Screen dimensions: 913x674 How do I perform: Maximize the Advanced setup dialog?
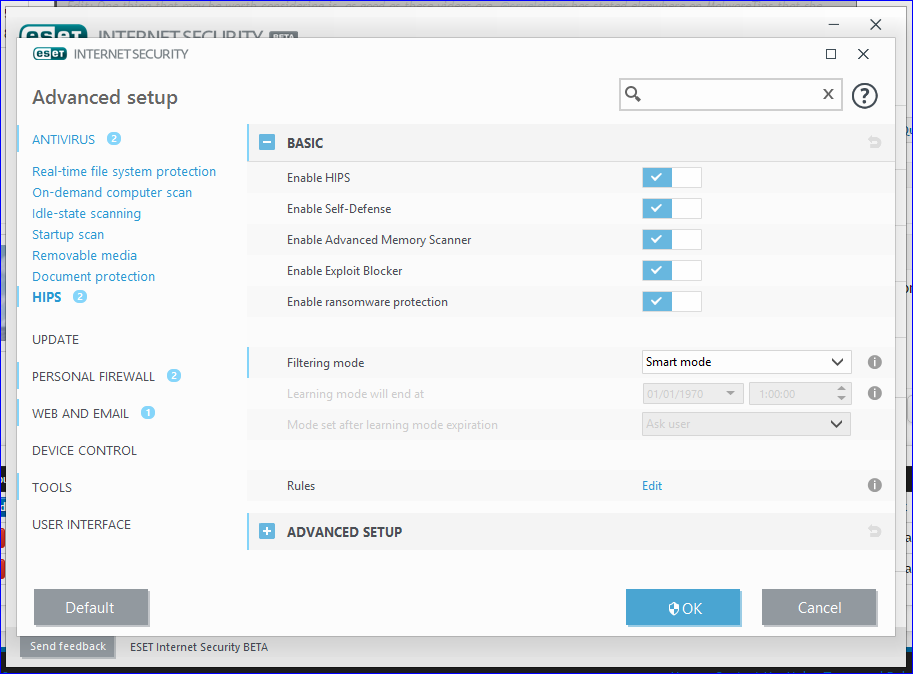pyautogui.click(x=831, y=54)
